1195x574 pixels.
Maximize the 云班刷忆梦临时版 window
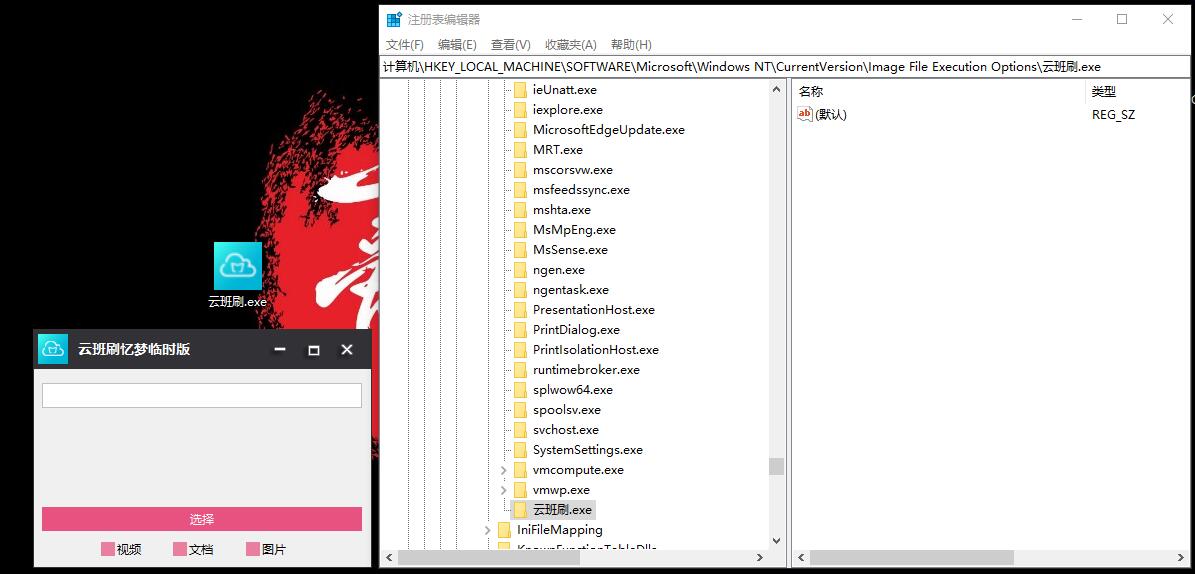313,350
